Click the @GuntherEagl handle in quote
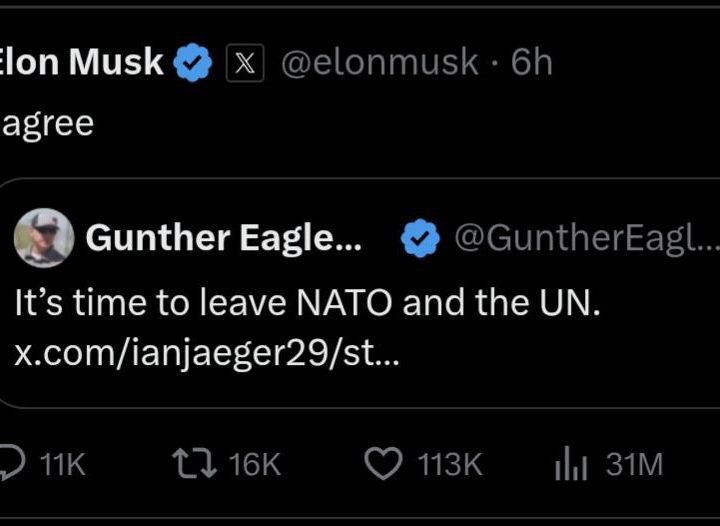The image size is (720, 526). click(584, 239)
